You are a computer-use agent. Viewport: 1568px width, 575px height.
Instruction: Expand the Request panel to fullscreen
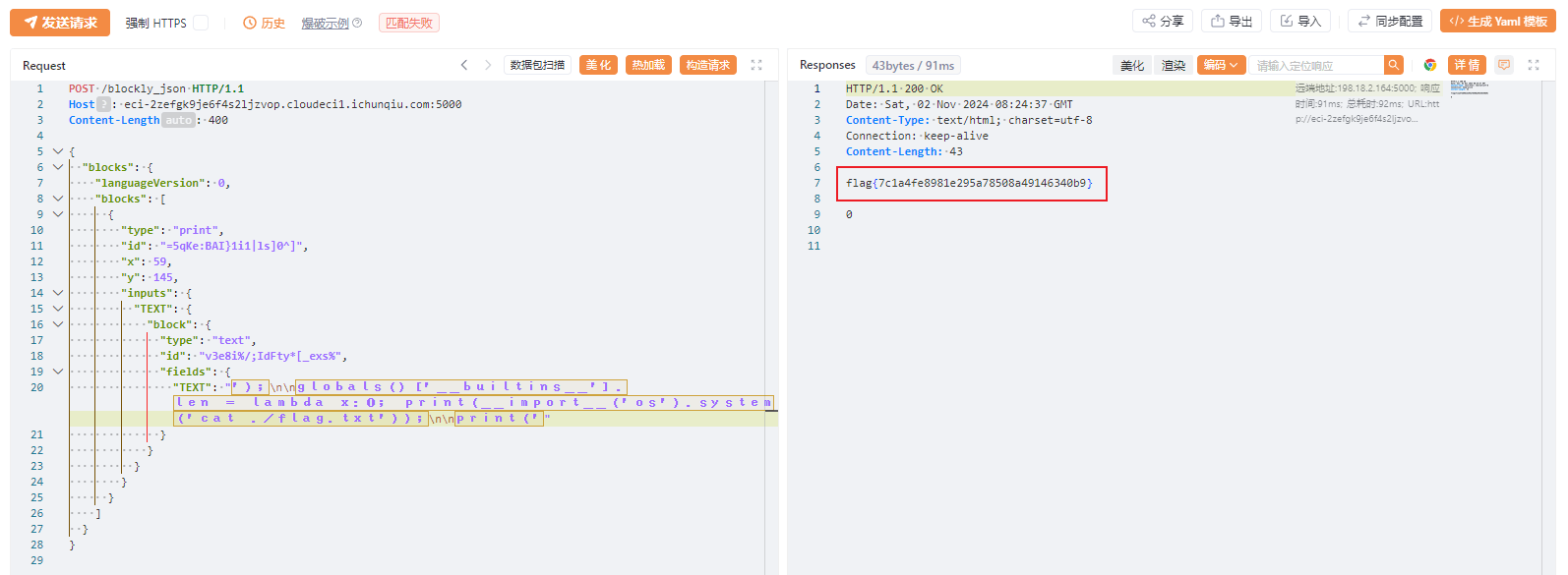(756, 65)
